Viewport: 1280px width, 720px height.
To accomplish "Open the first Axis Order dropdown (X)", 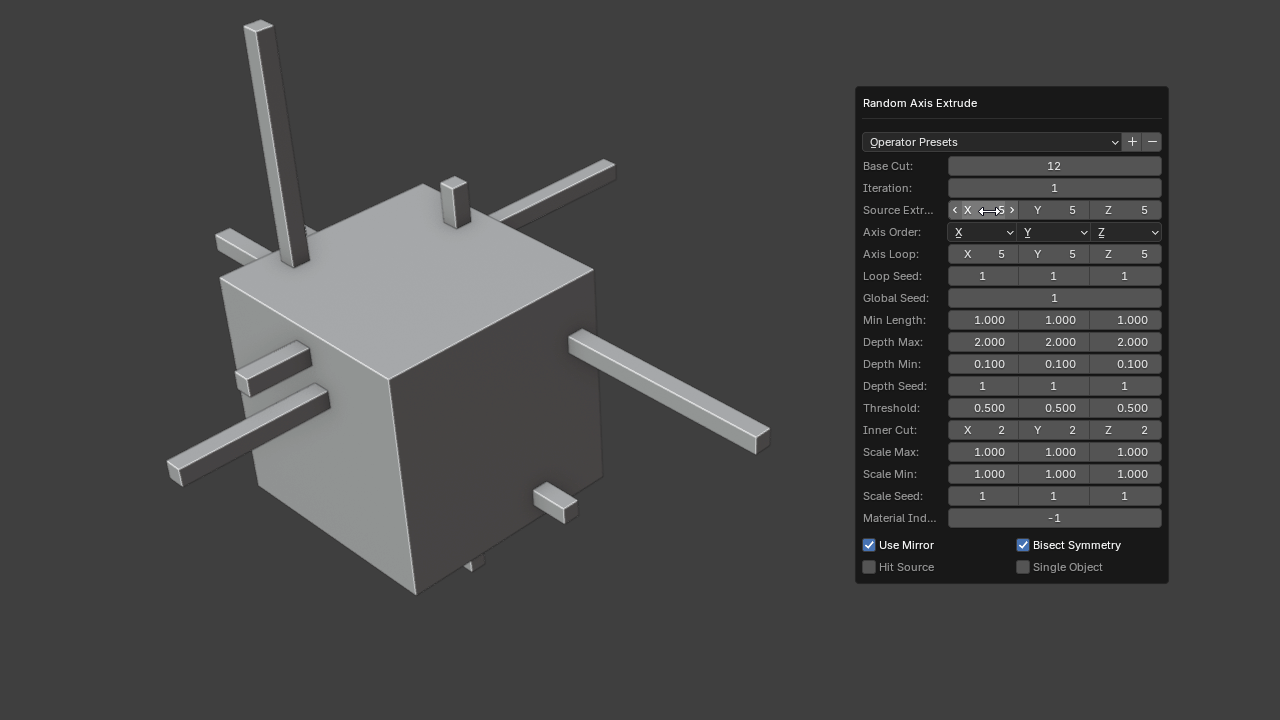I will click(x=982, y=232).
